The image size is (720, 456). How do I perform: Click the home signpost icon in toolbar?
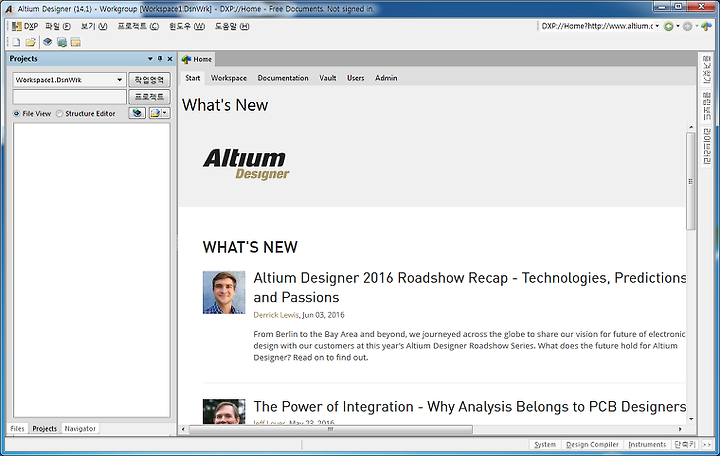707,26
